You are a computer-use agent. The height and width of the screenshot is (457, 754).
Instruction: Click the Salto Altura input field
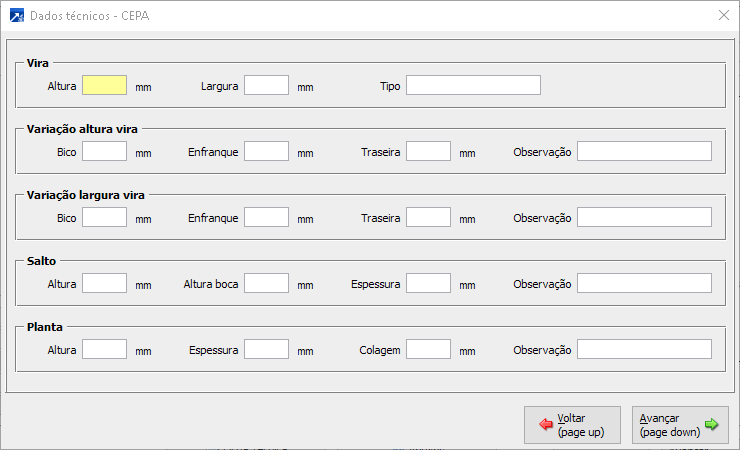point(104,284)
